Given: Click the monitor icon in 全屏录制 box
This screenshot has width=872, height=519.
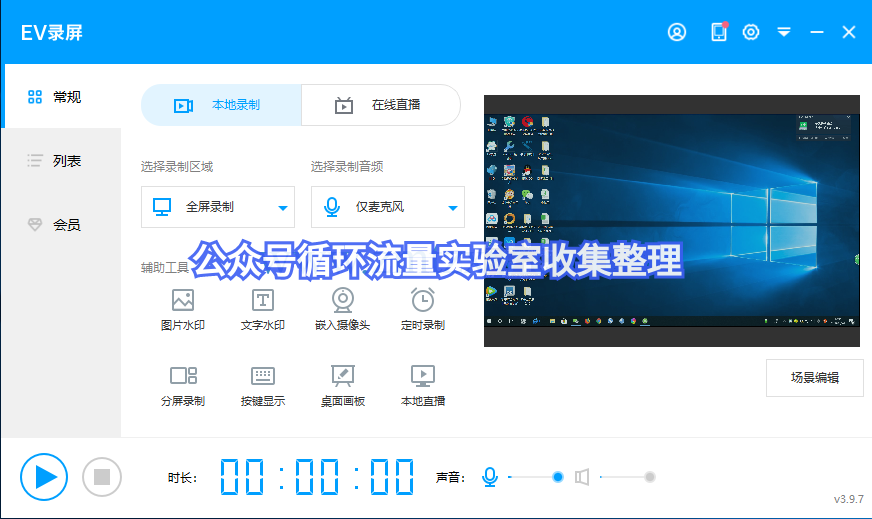Looking at the screenshot, I should [162, 207].
